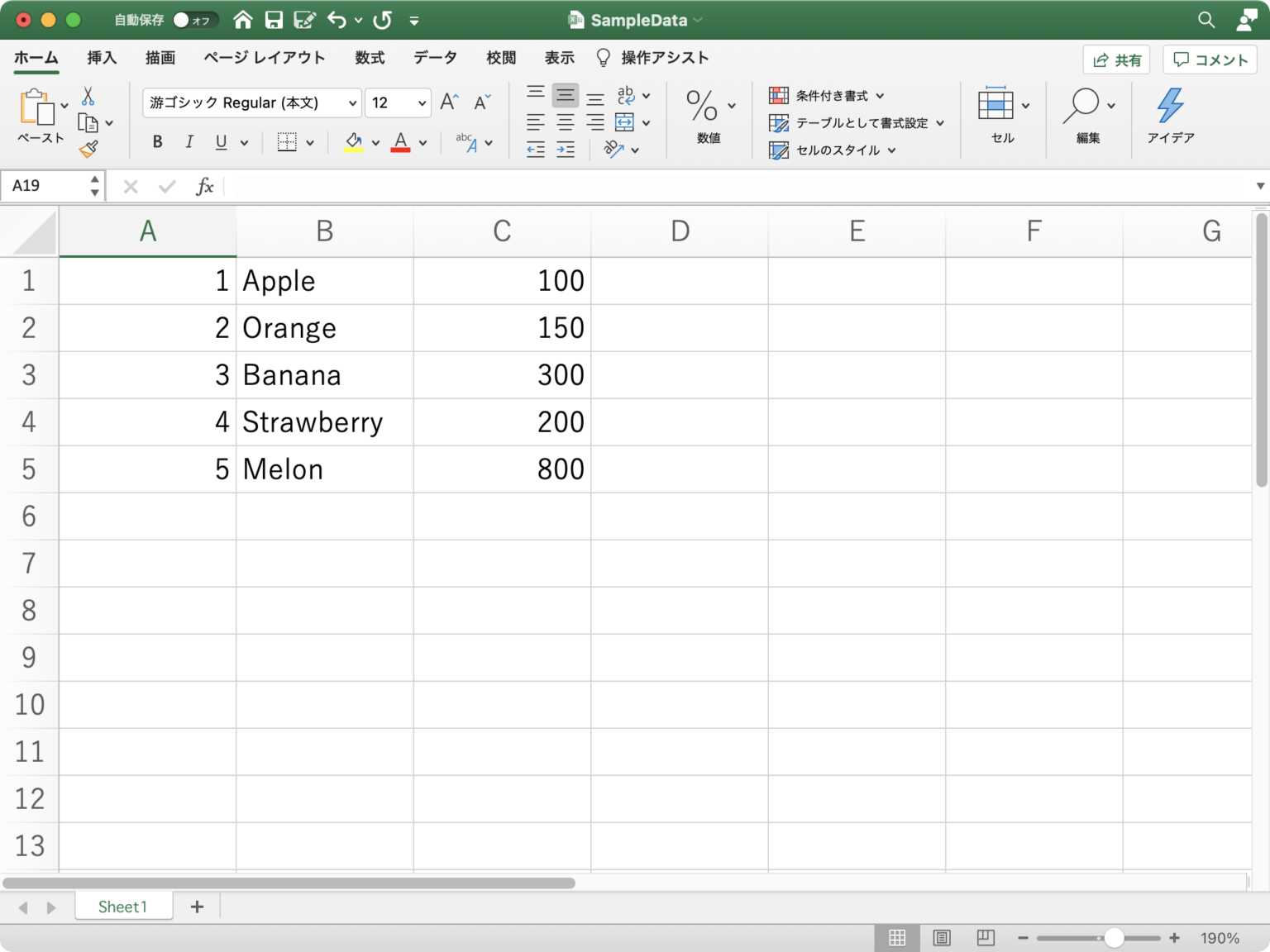Click the Undo arrow icon
Image resolution: width=1270 pixels, height=952 pixels.
click(x=337, y=20)
